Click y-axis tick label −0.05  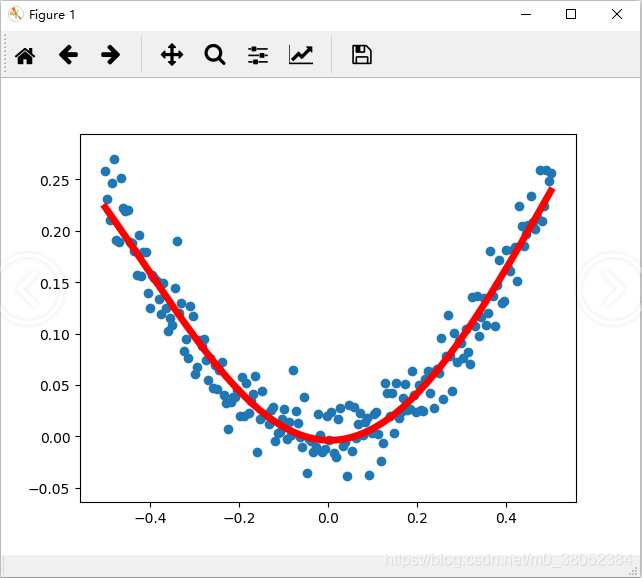coord(49,489)
